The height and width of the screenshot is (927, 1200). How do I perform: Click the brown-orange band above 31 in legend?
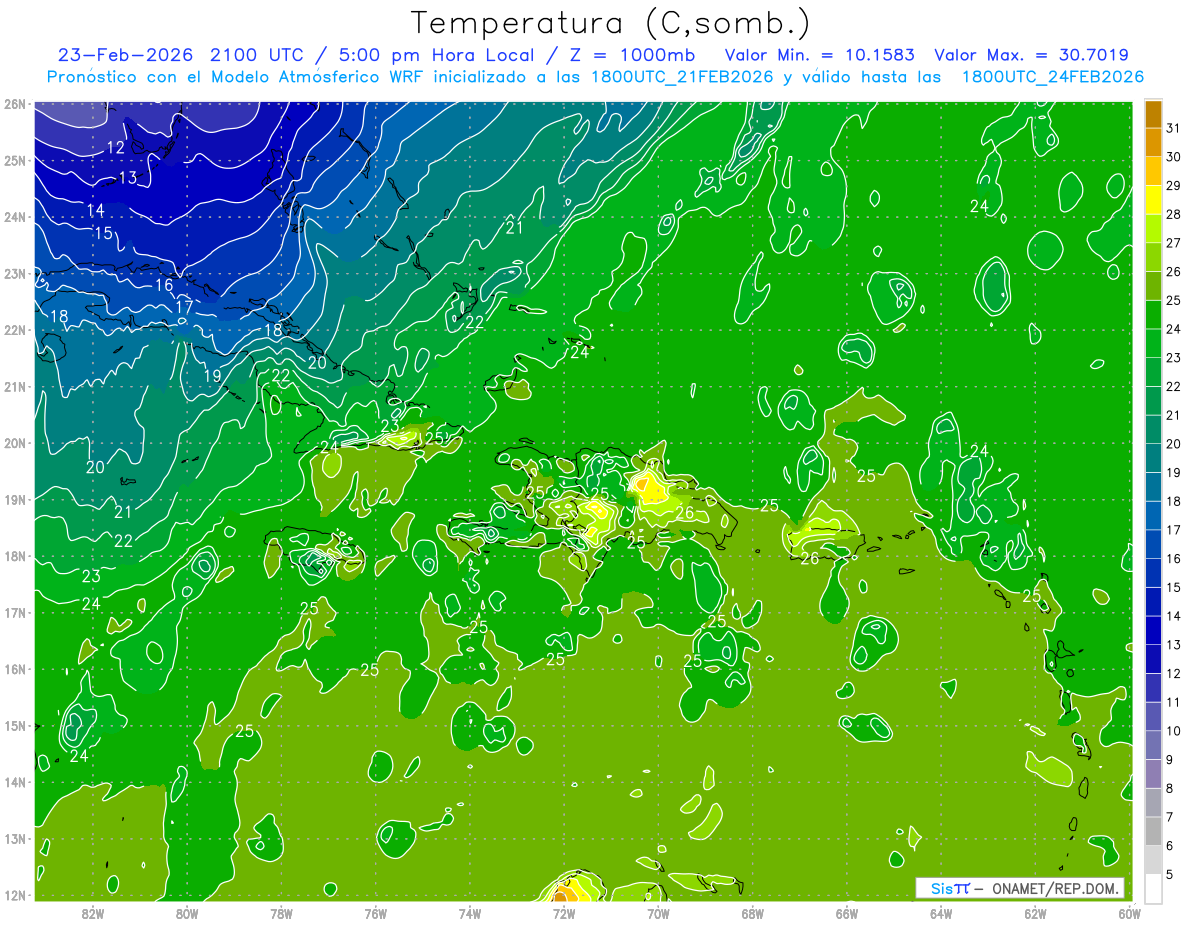(x=1153, y=114)
